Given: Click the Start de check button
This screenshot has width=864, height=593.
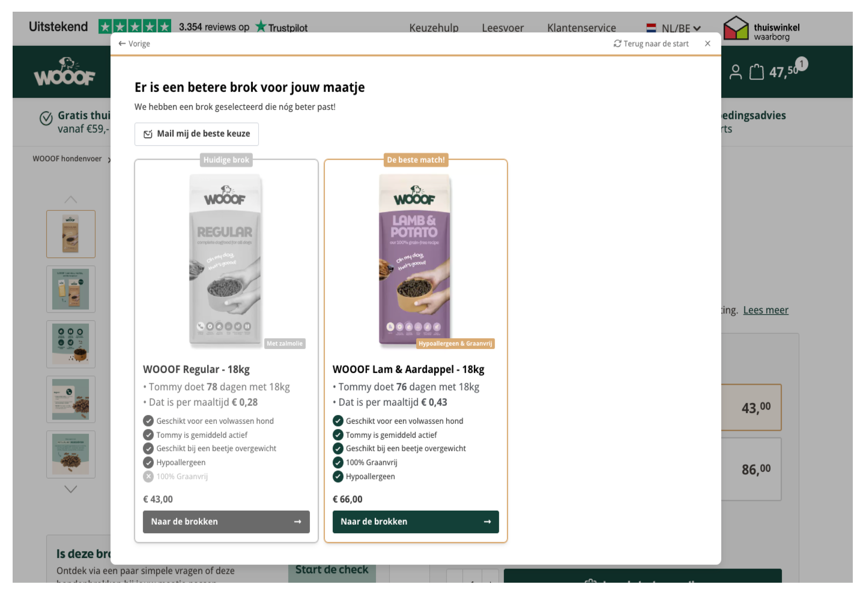Looking at the screenshot, I should pos(332,571).
